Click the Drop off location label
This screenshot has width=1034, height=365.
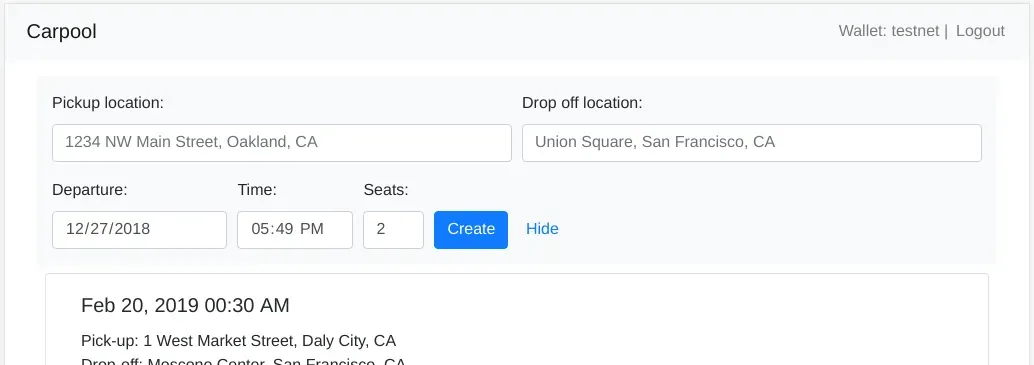click(x=582, y=103)
